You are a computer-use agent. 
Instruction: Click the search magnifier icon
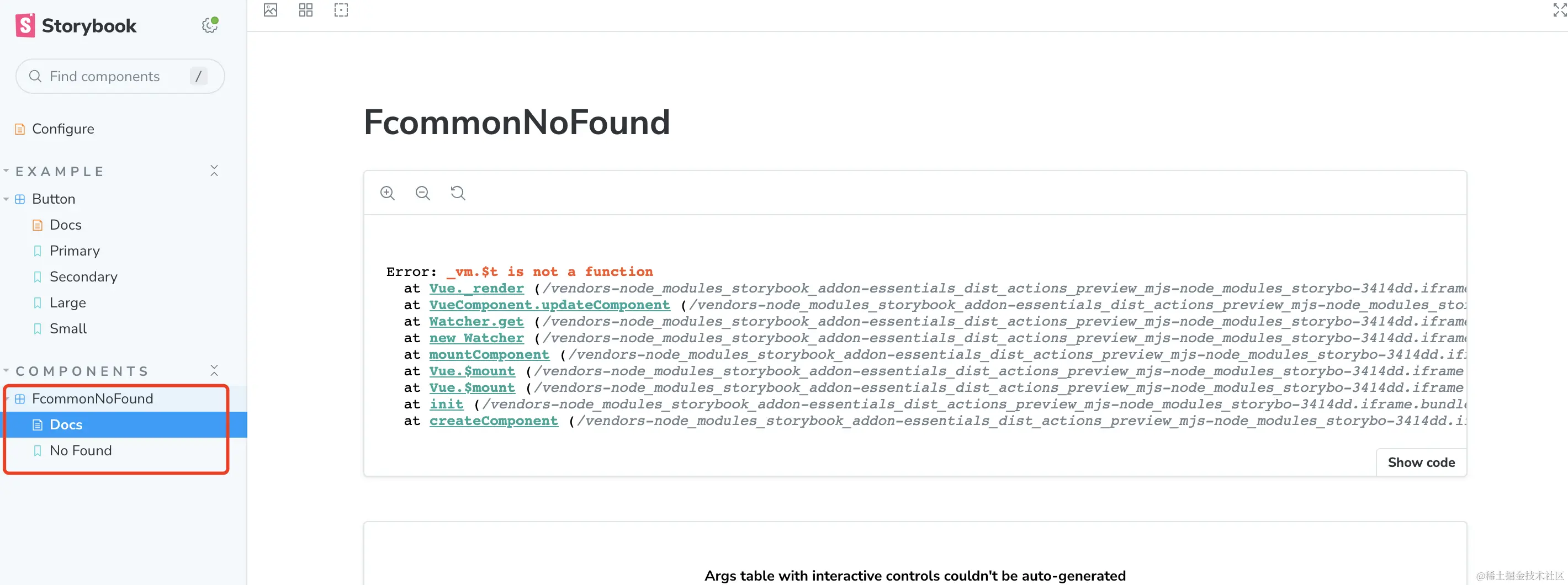[x=35, y=76]
